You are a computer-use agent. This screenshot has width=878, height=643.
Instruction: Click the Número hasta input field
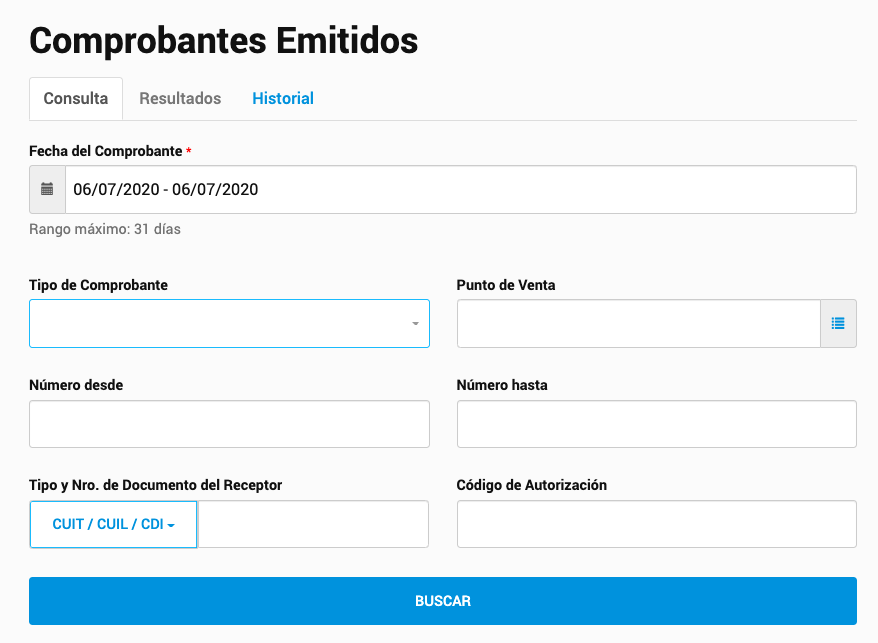coord(657,424)
